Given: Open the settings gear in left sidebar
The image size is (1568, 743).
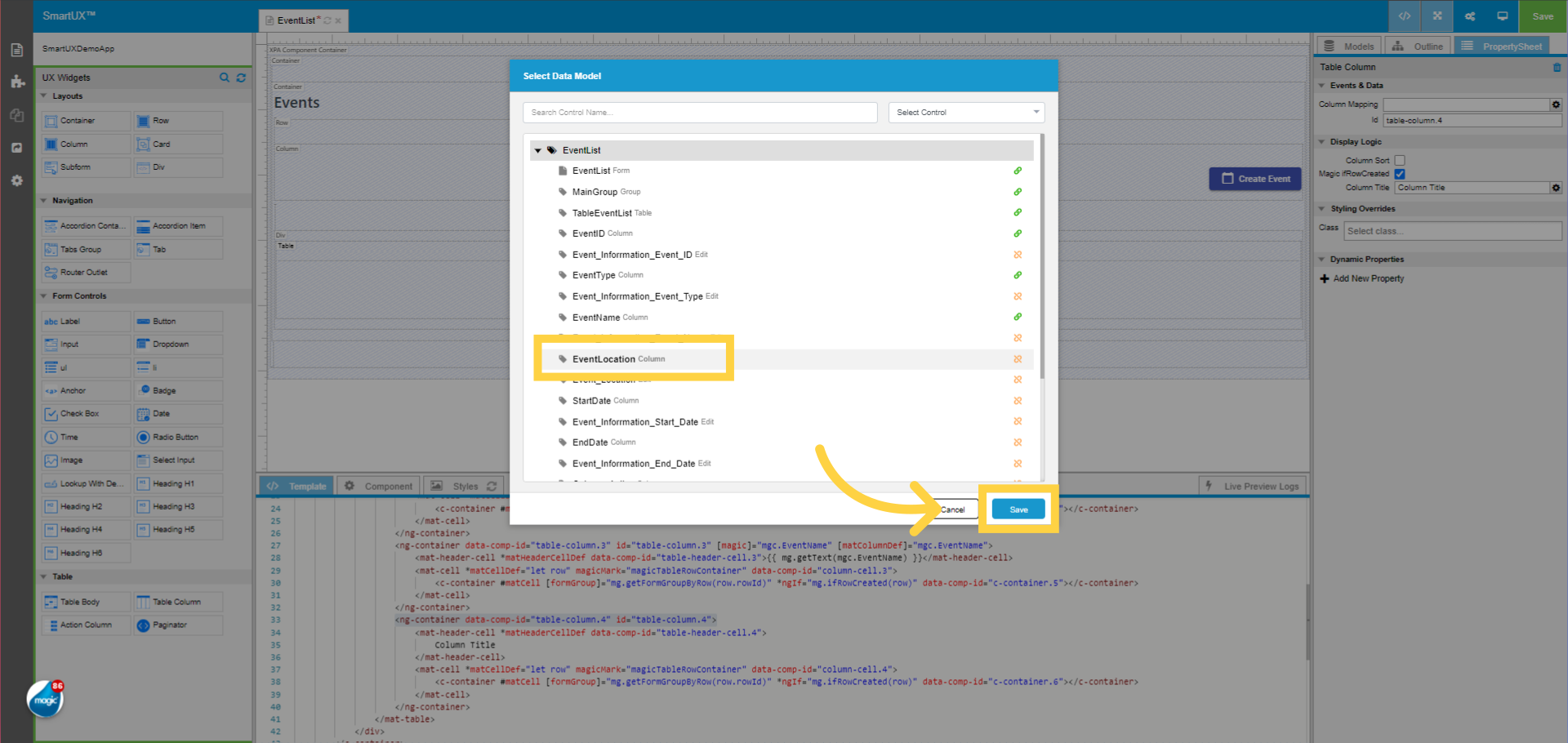Looking at the screenshot, I should 16,180.
